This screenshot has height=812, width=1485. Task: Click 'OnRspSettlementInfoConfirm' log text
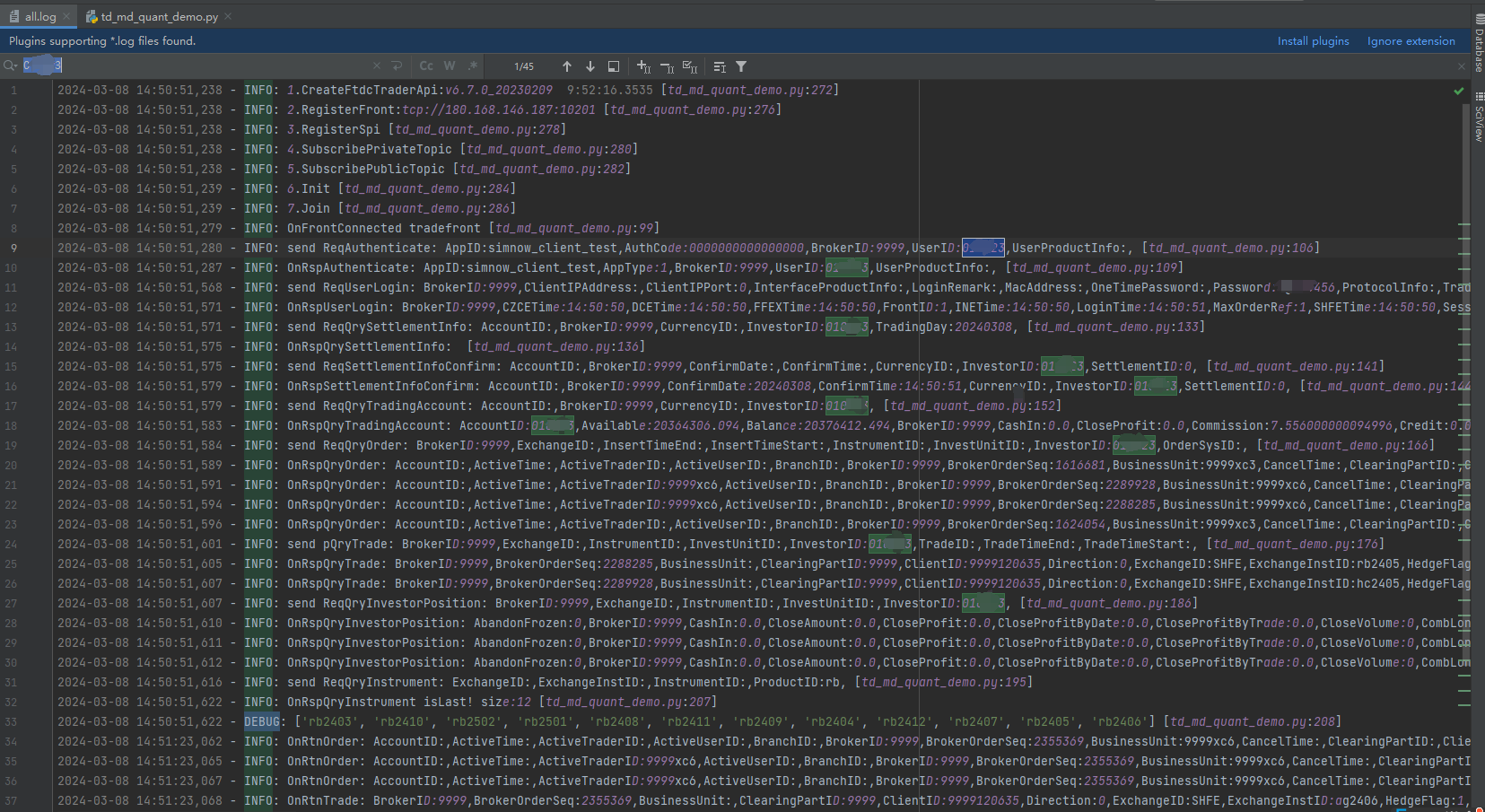(x=380, y=386)
